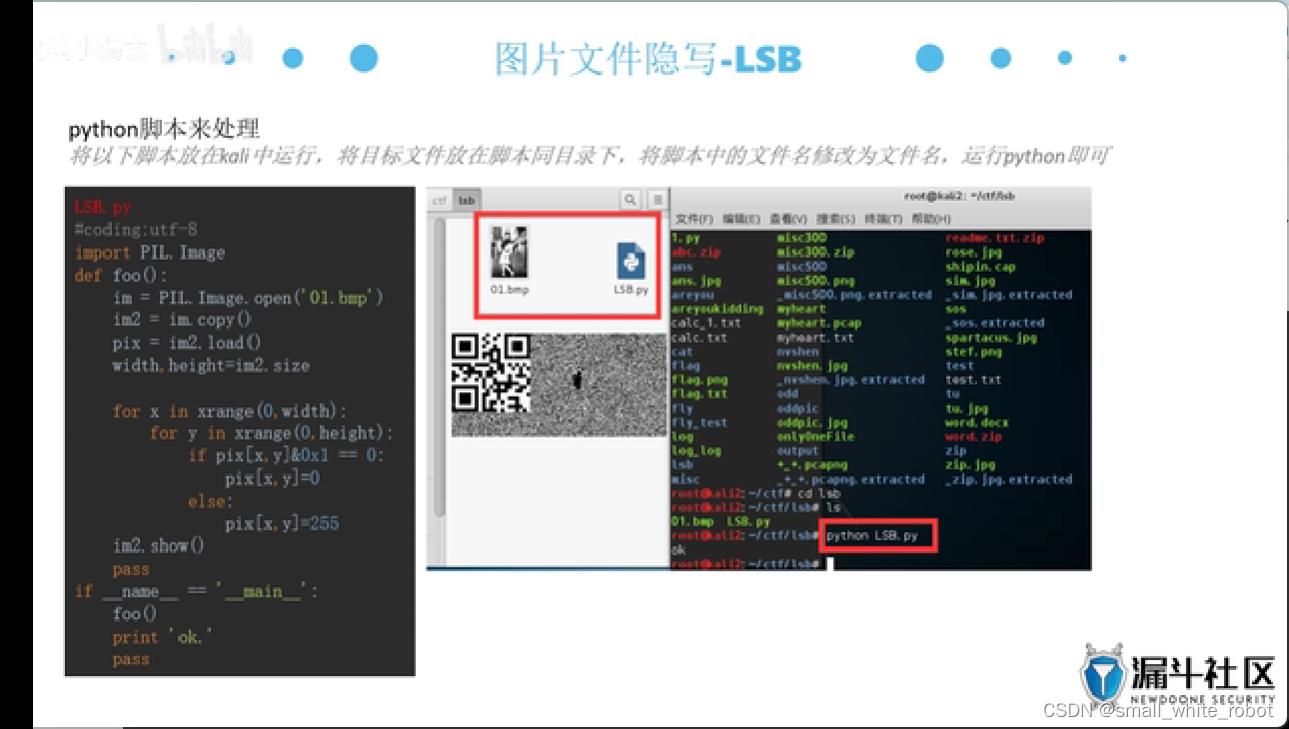Open the 帮助(H) terminal menu
Screen dimensions: 1289x729
[931, 218]
